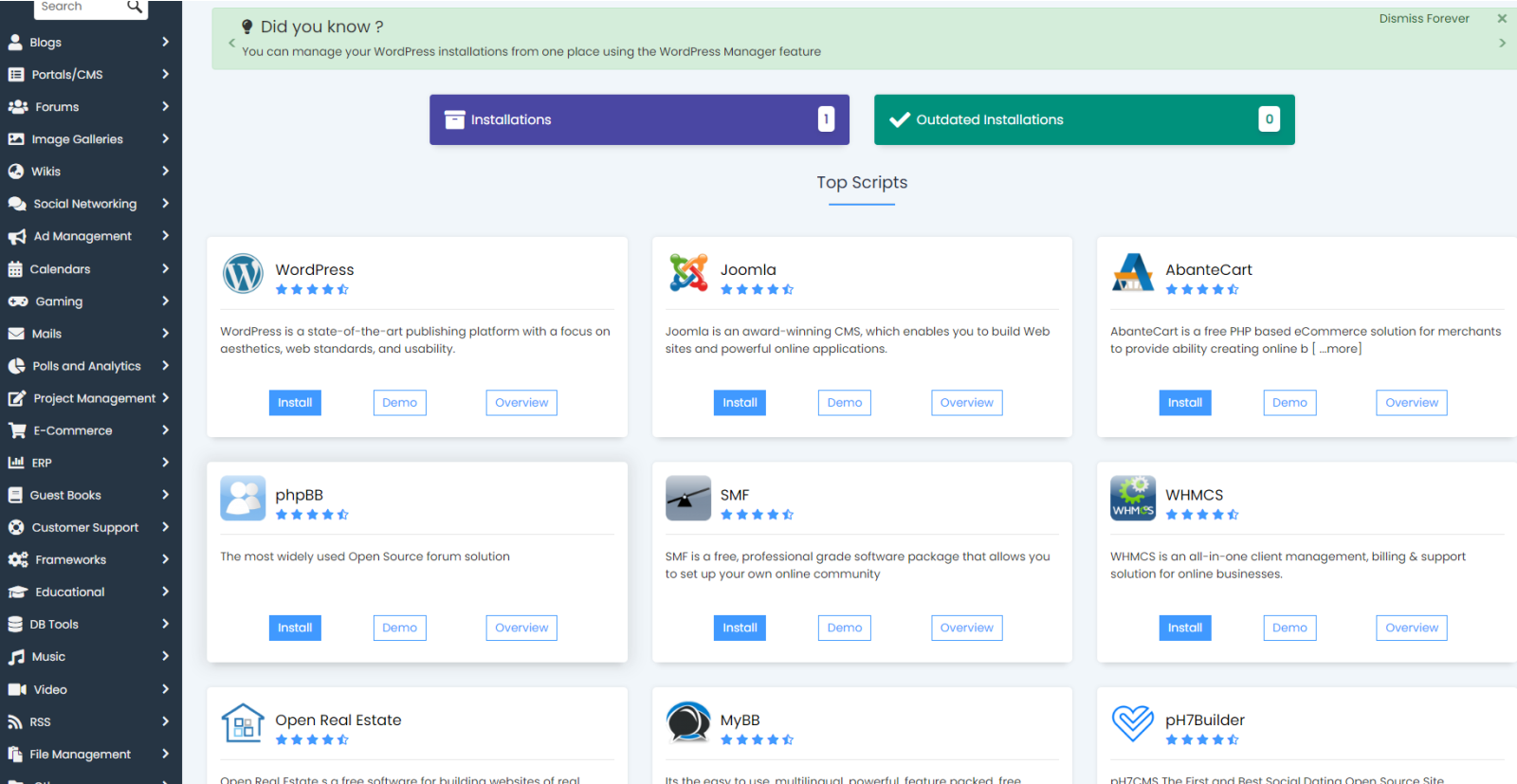Click the Open Real Estate house icon

coord(243,723)
